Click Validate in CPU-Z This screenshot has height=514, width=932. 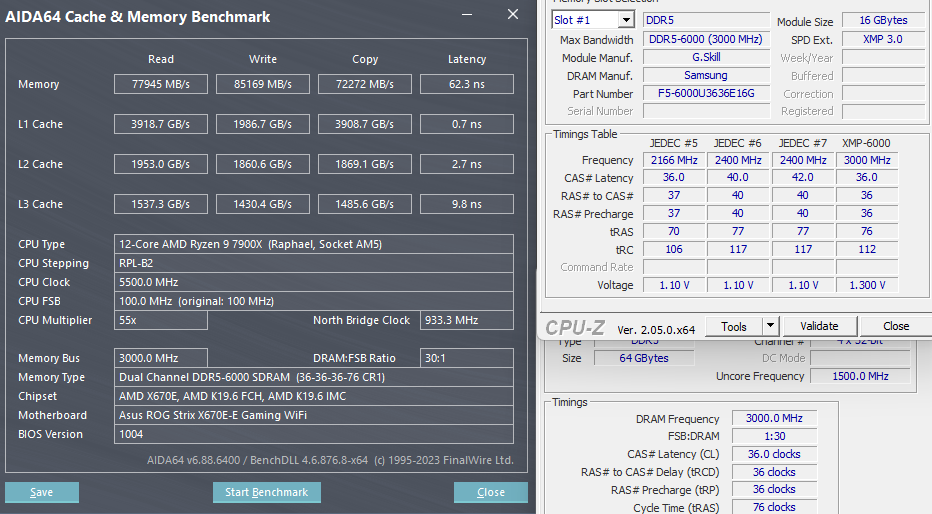click(x=819, y=326)
